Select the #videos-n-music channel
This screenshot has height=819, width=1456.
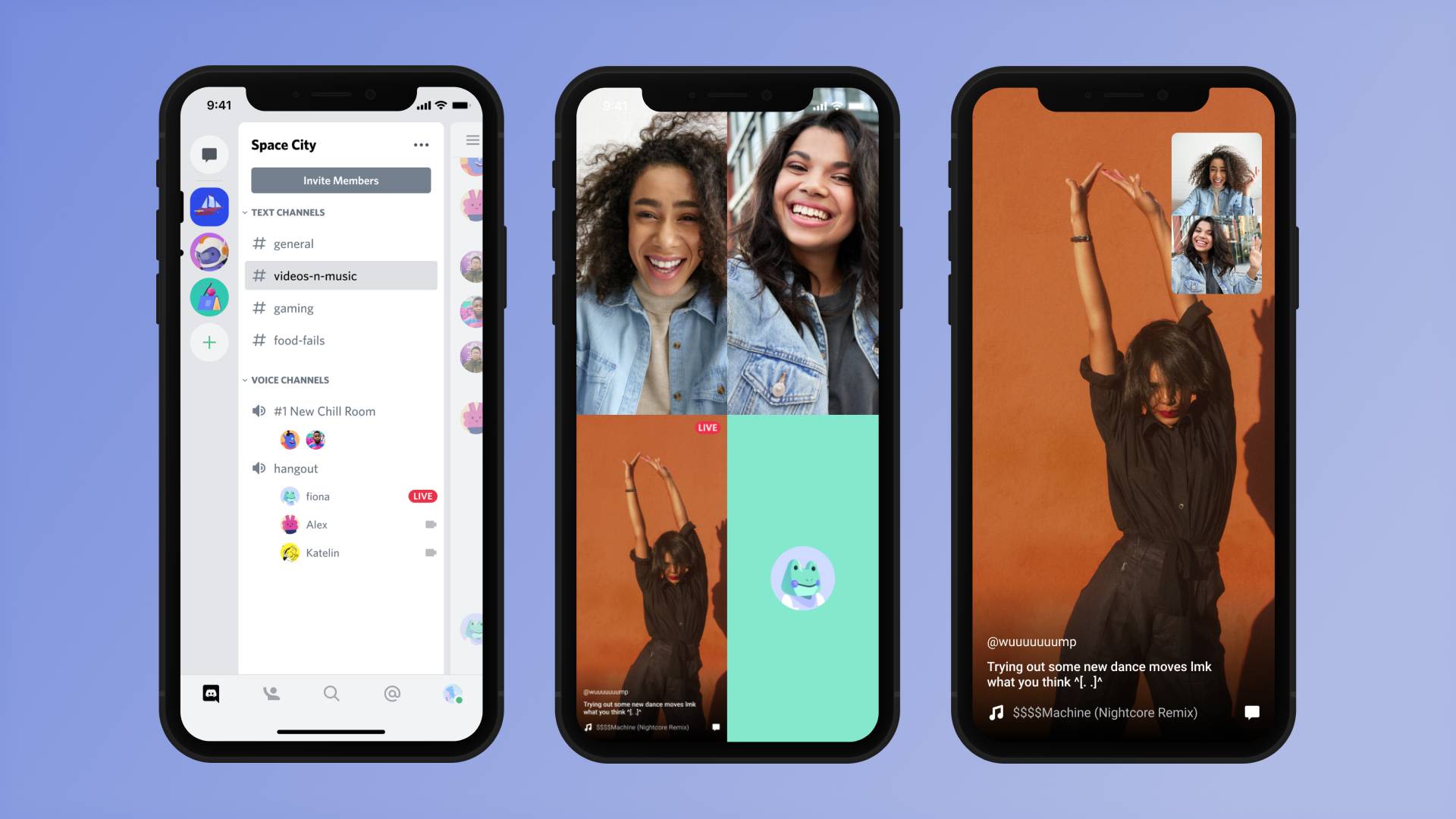(x=339, y=276)
